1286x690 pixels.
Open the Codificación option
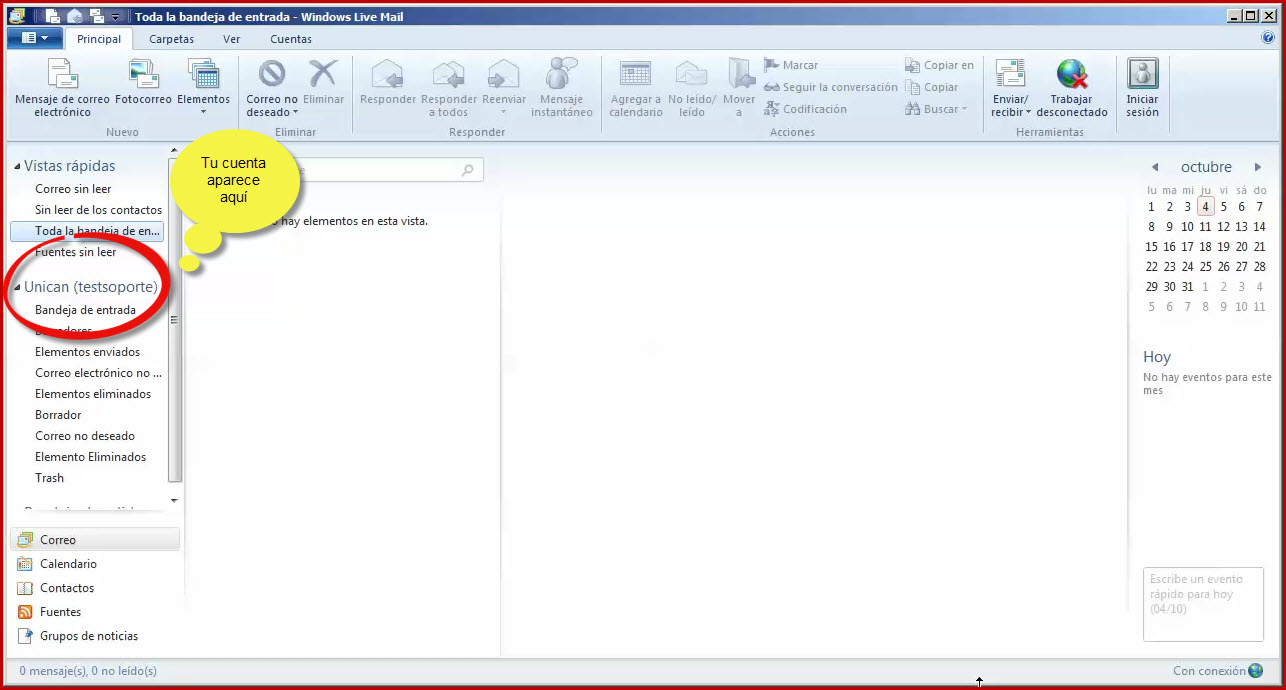[x=805, y=109]
